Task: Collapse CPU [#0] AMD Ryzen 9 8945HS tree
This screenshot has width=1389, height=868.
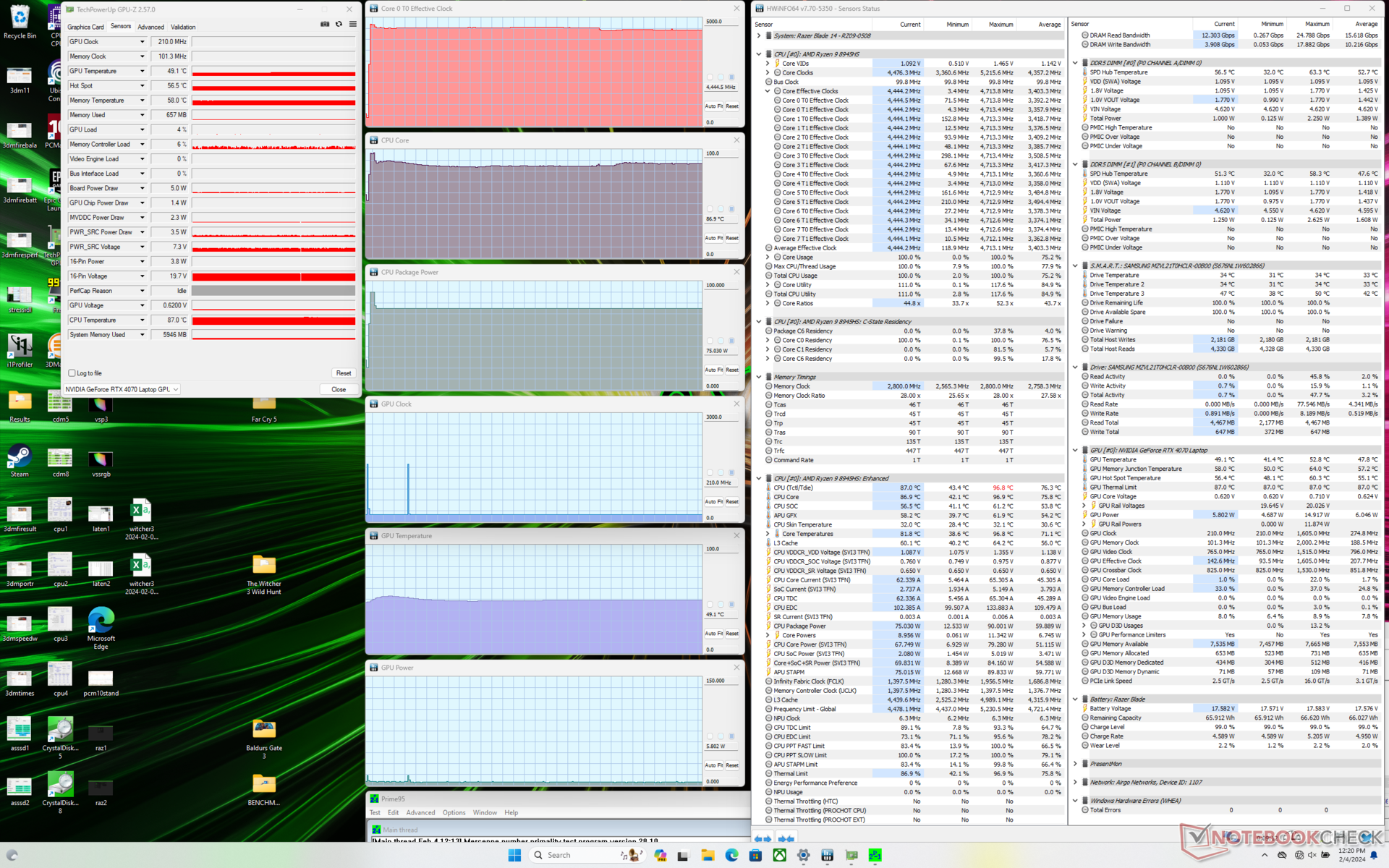Action: (x=759, y=54)
